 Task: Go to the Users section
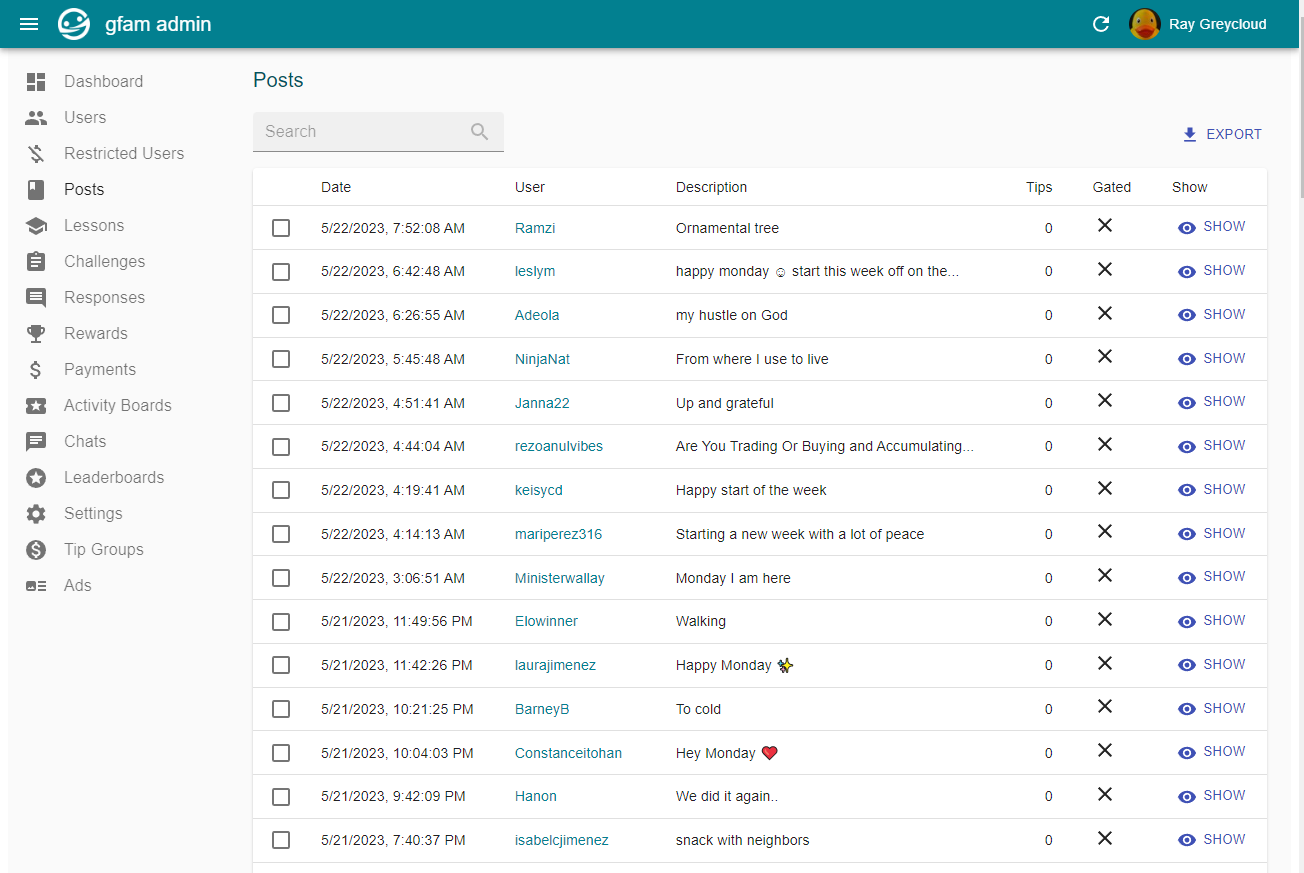click(85, 118)
